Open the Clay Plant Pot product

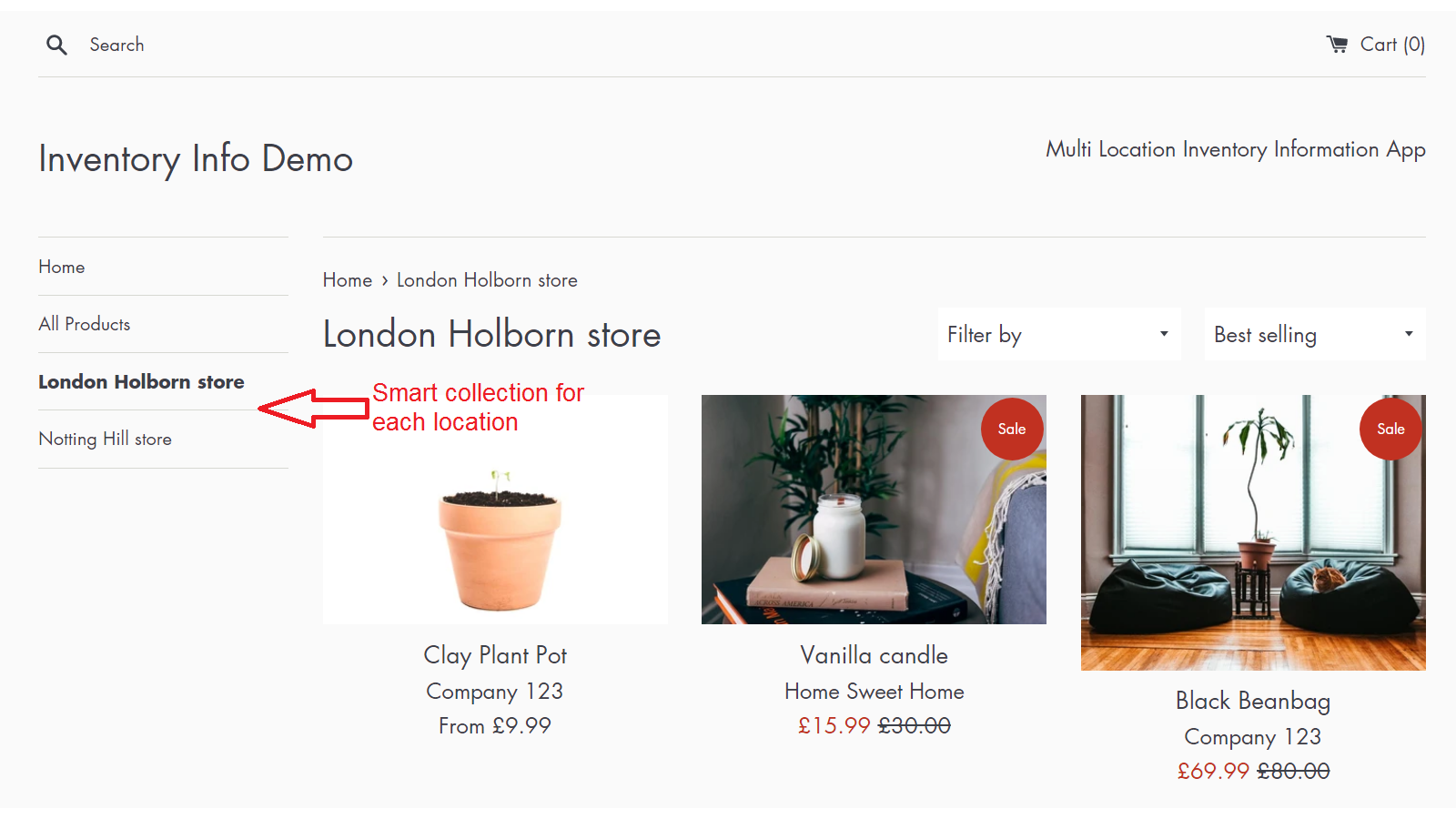495,654
